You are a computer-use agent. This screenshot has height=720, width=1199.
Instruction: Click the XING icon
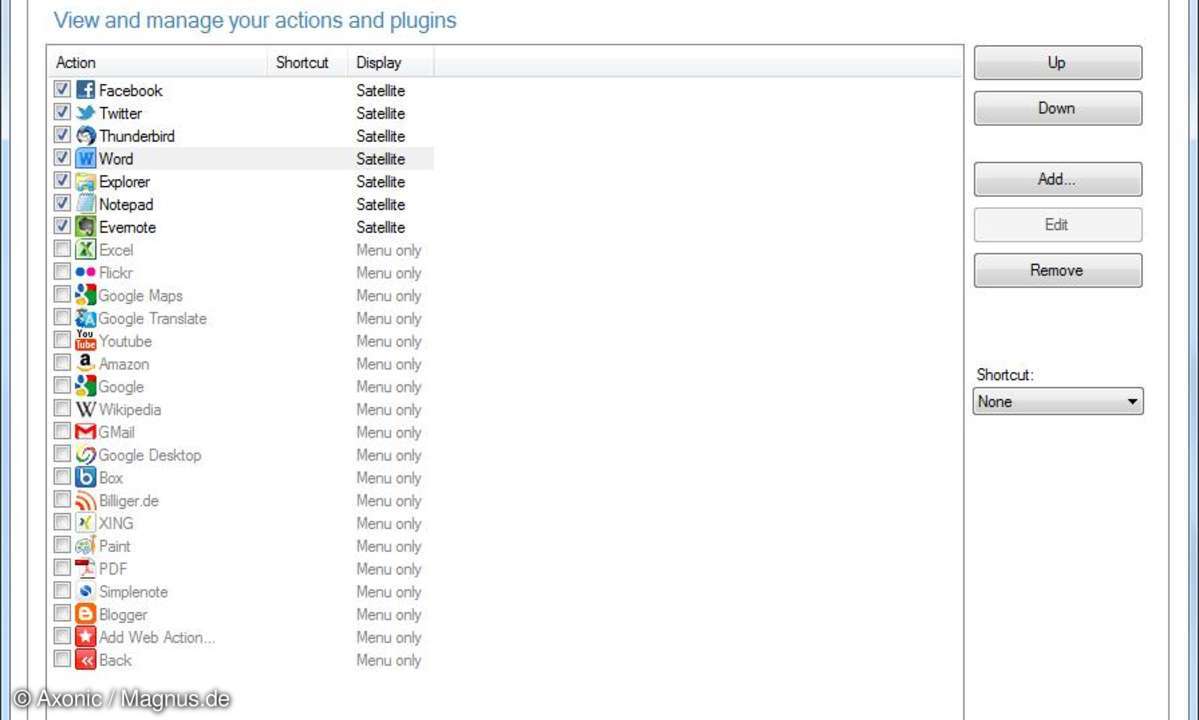[86, 524]
